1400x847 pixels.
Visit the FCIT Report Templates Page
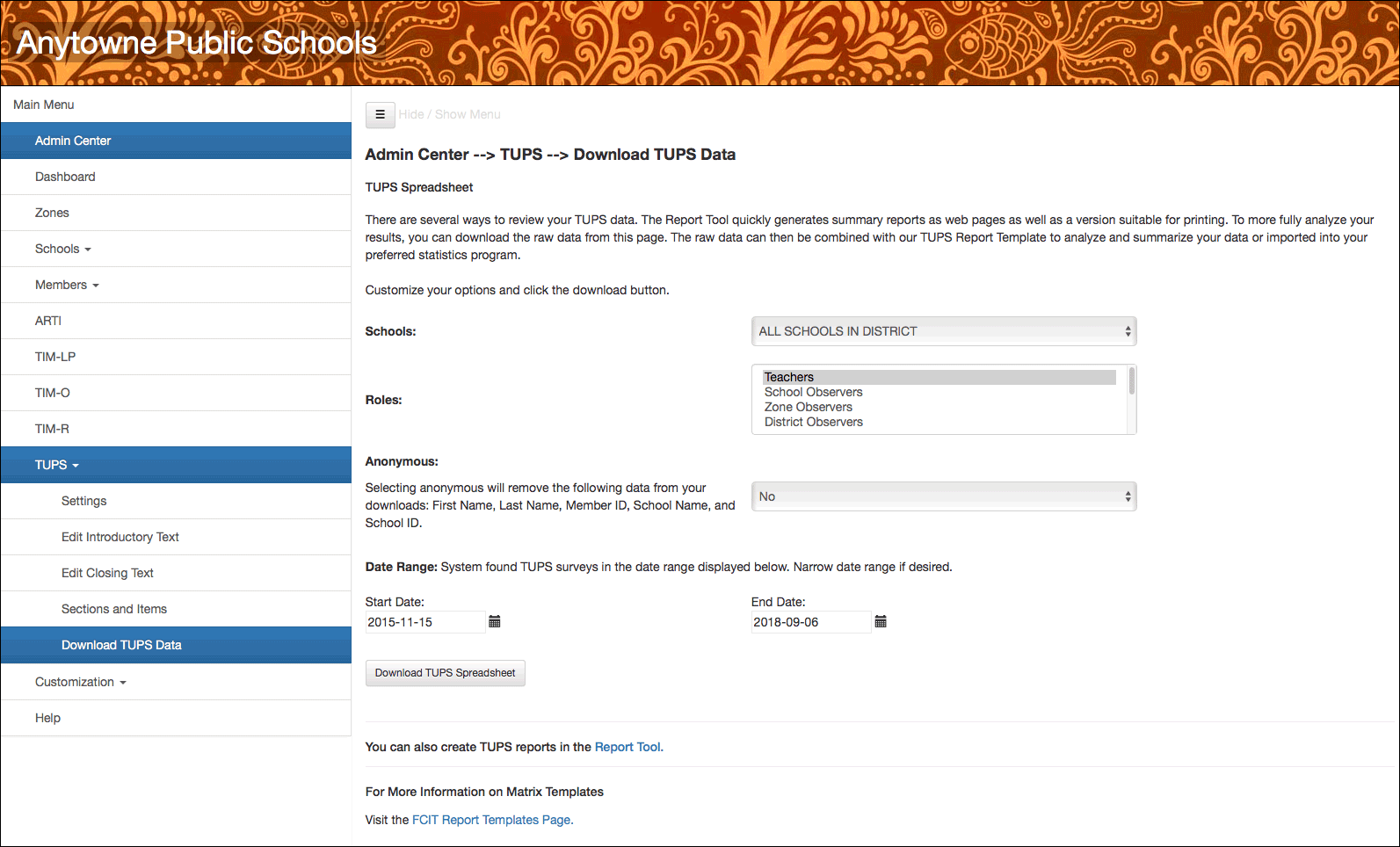[491, 820]
